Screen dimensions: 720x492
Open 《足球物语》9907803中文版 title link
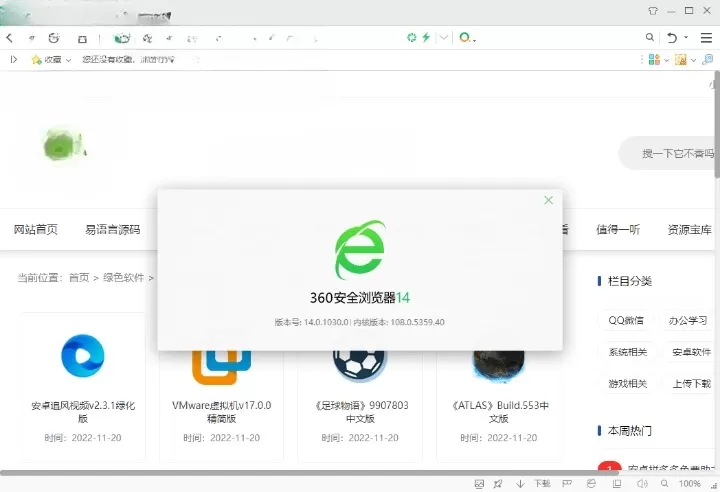[360, 412]
